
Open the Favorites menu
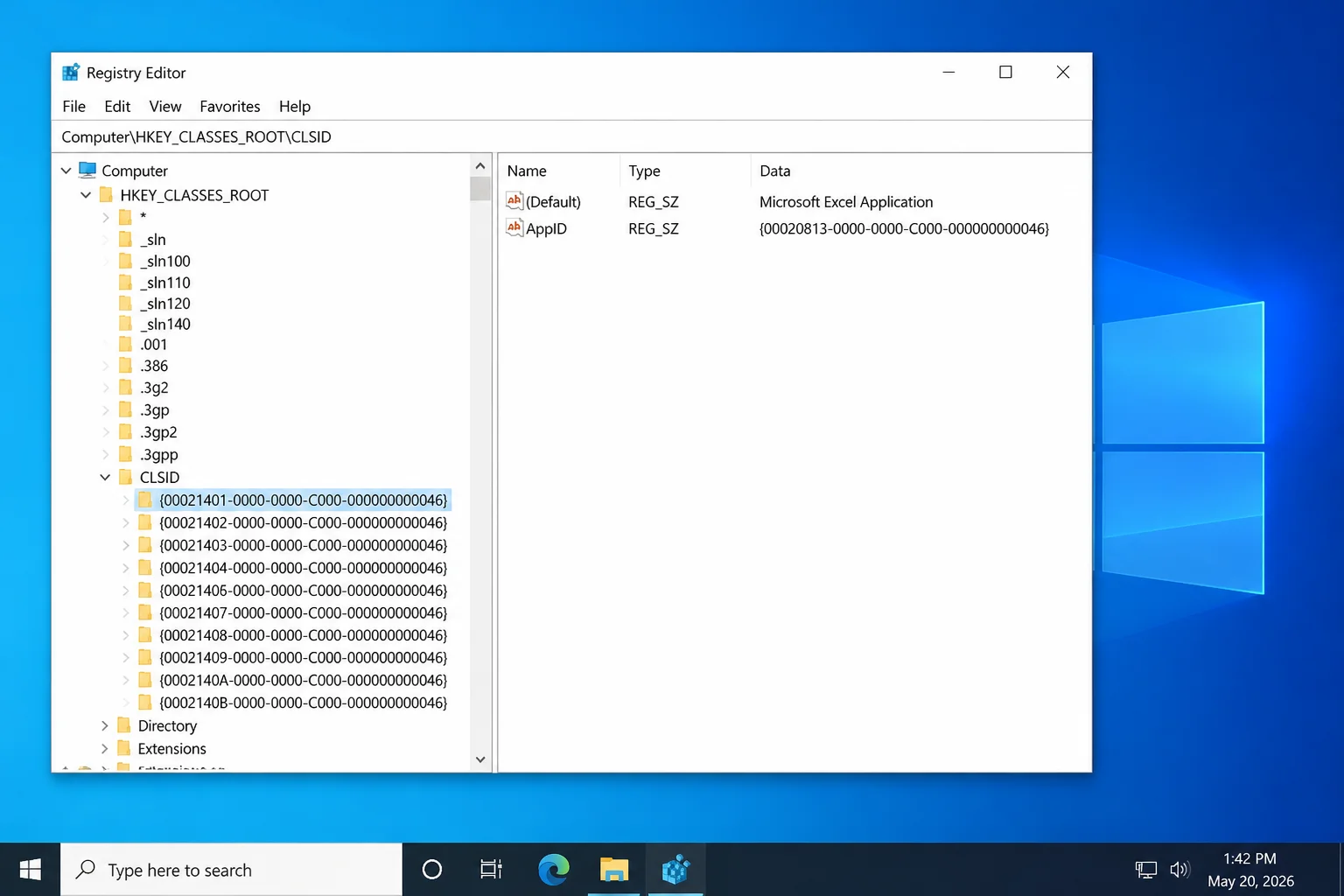[x=230, y=106]
